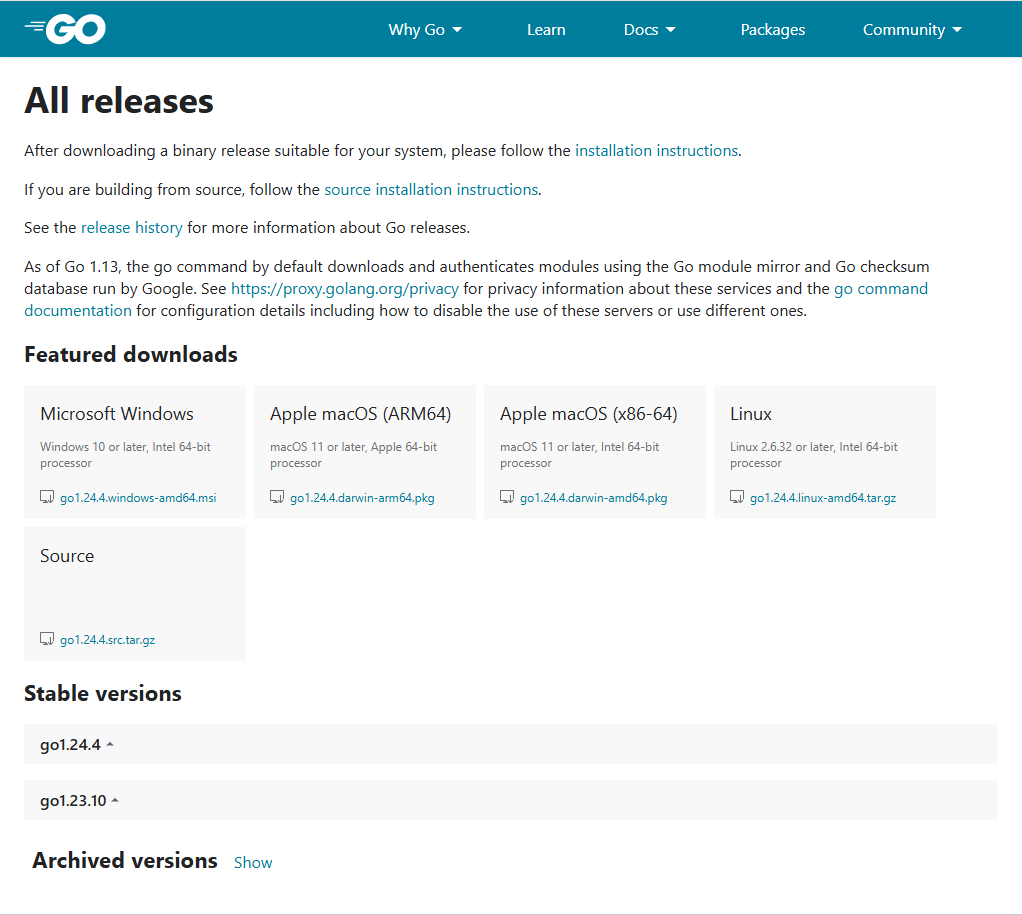
Task: Go to the Learn page
Action: (x=546, y=29)
